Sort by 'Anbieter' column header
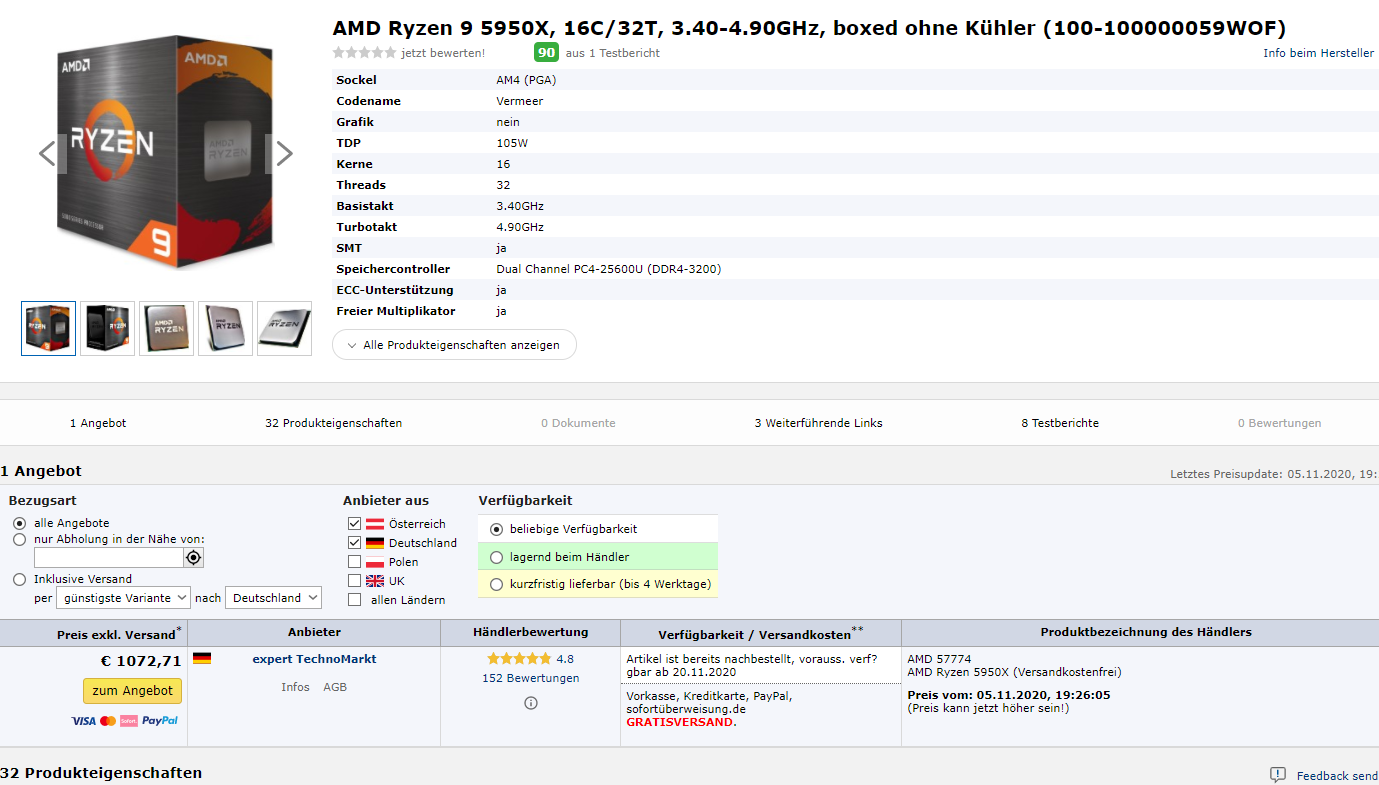The width and height of the screenshot is (1379, 785). pyautogui.click(x=314, y=632)
